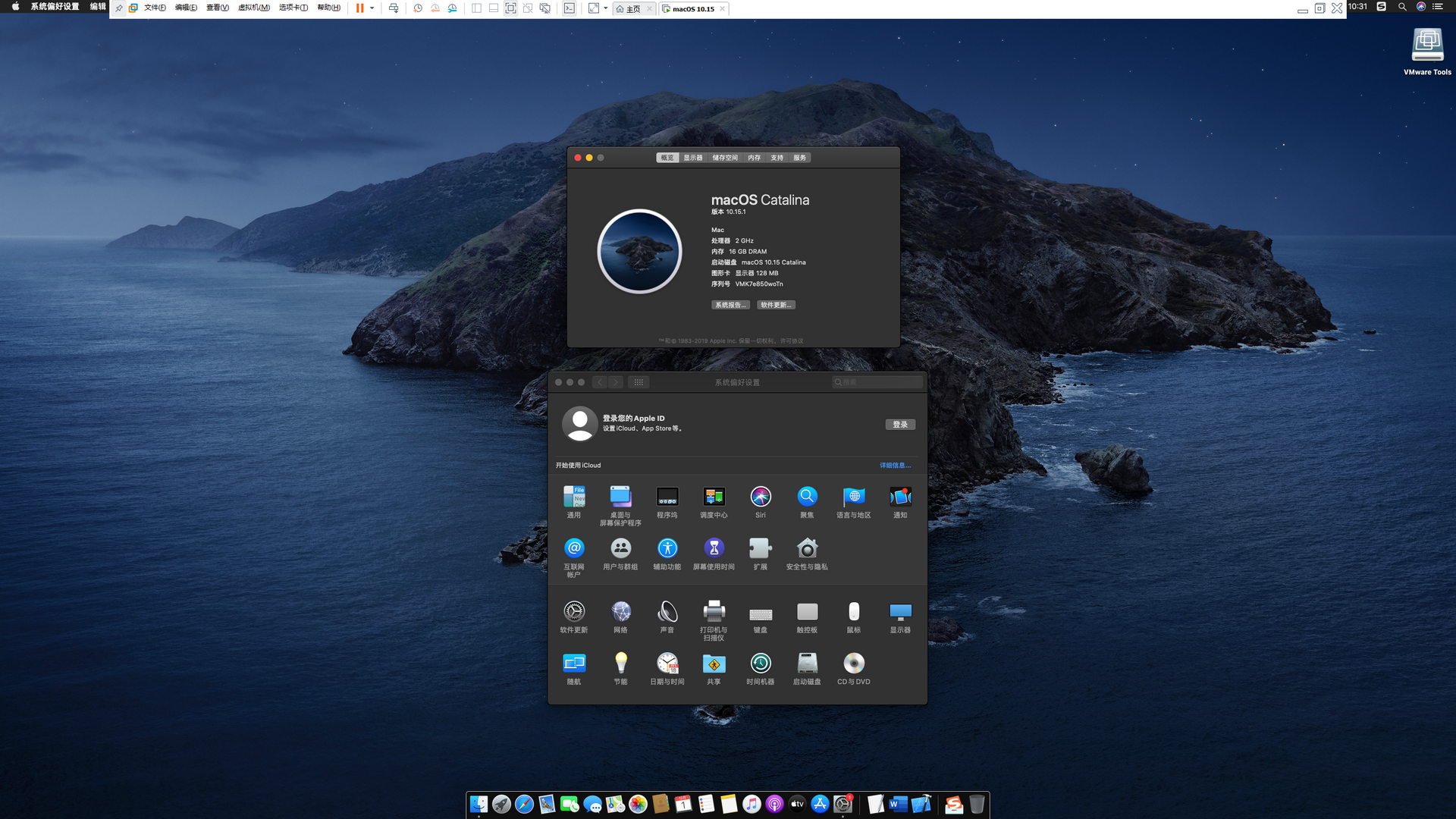Open 辅助功能 (Accessibility) preferences
The image size is (1456, 819).
[667, 553]
